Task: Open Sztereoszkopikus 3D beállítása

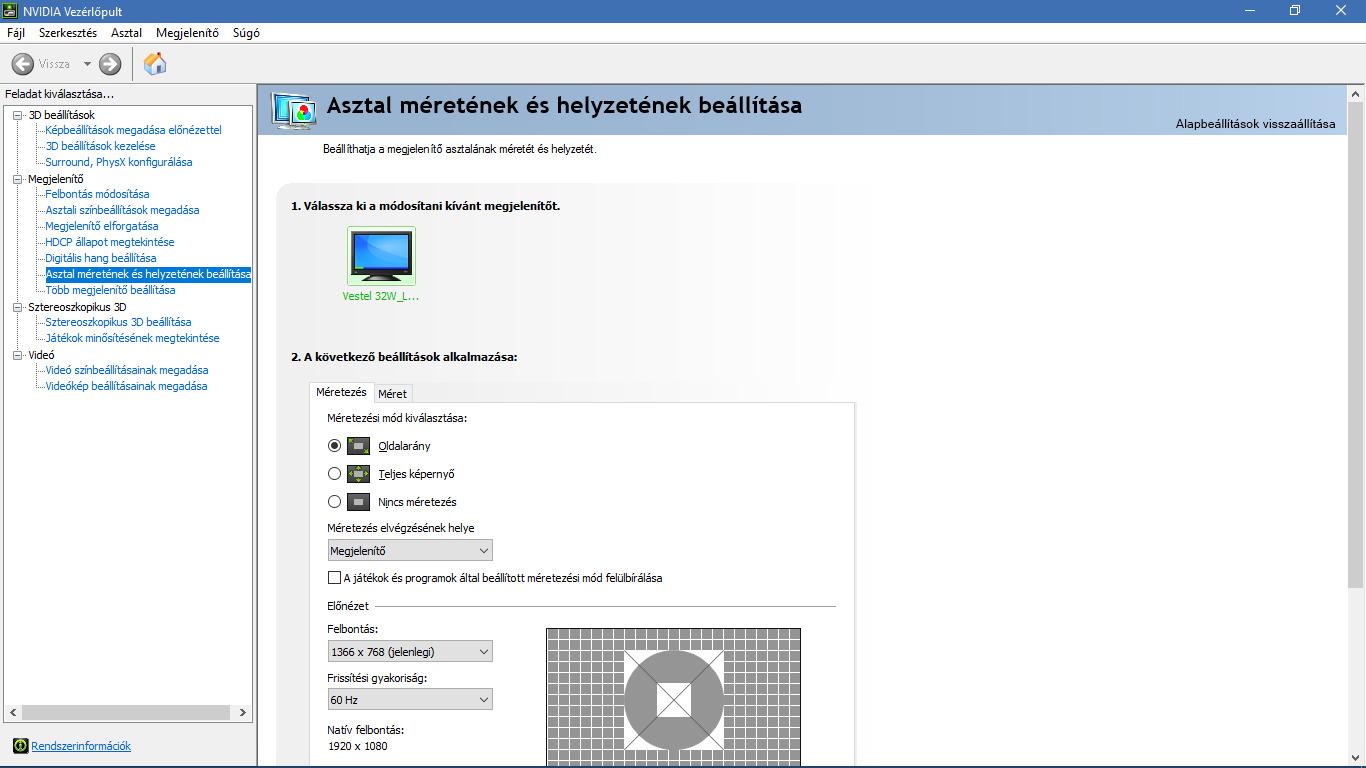Action: 118,322
